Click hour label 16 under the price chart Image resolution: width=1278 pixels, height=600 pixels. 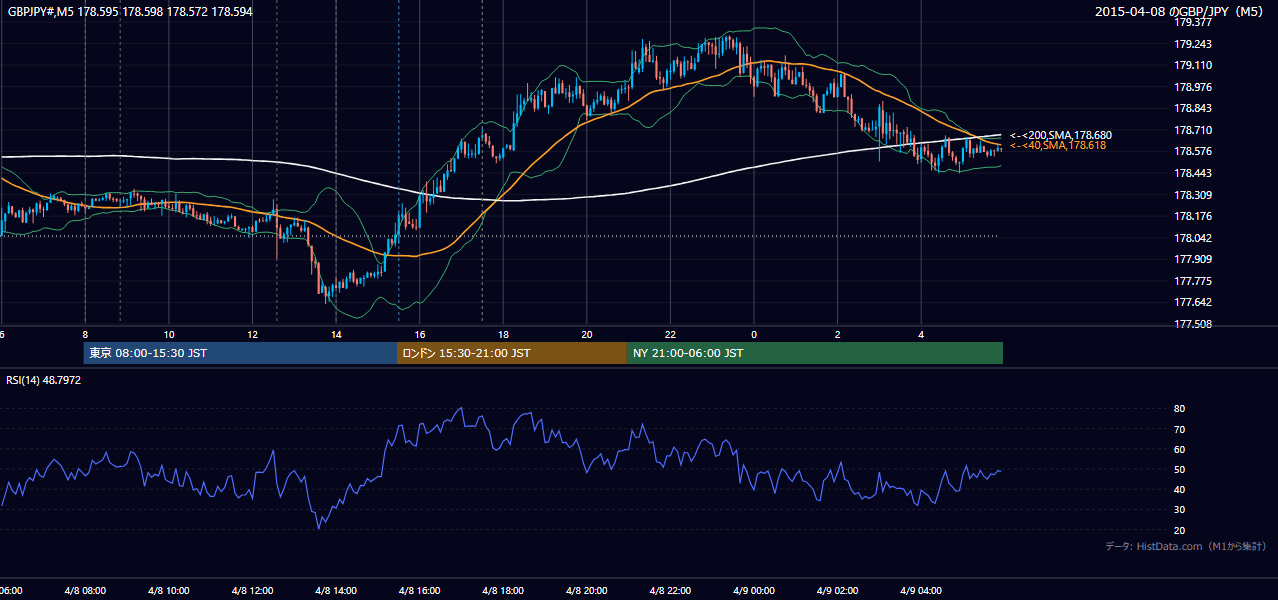click(420, 334)
